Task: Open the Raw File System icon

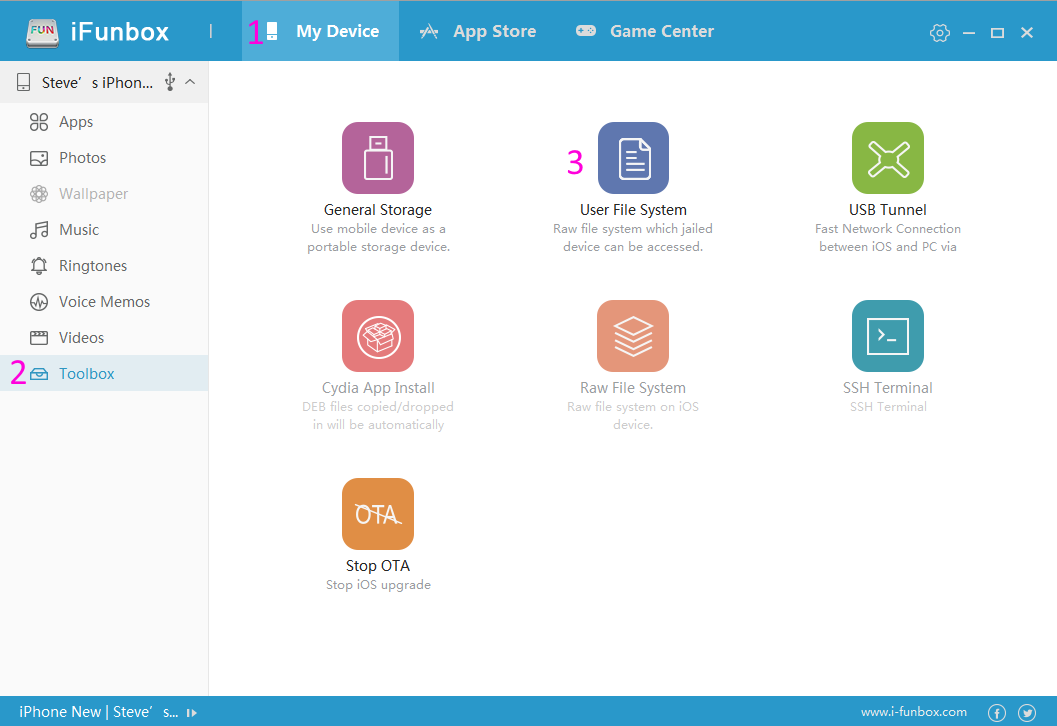Action: [x=633, y=336]
